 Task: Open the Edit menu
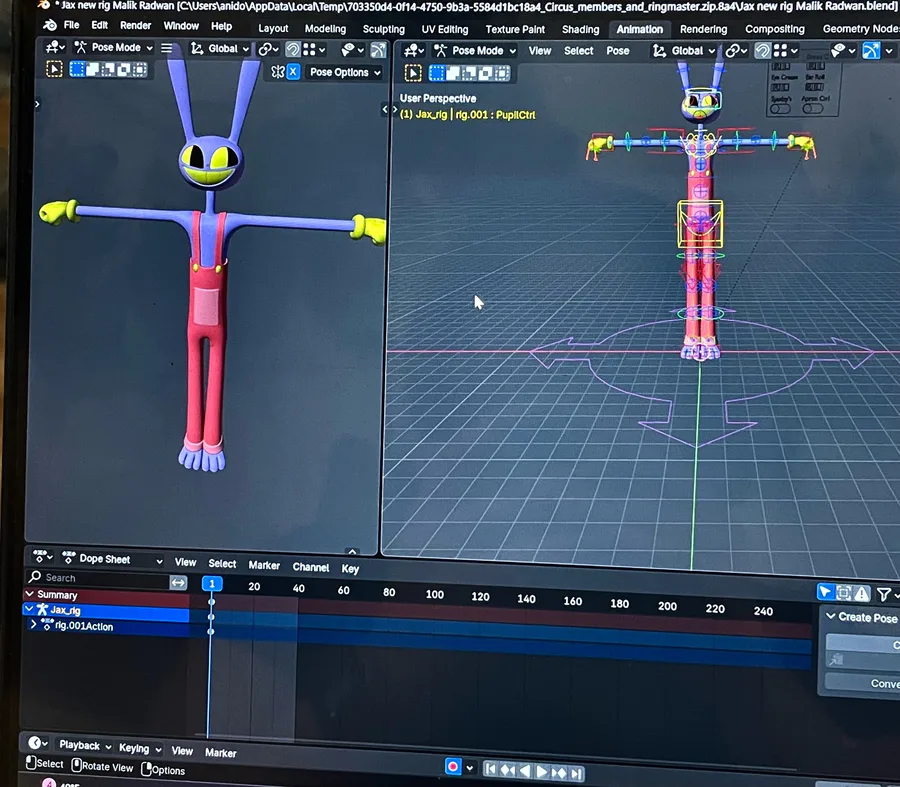click(99, 25)
